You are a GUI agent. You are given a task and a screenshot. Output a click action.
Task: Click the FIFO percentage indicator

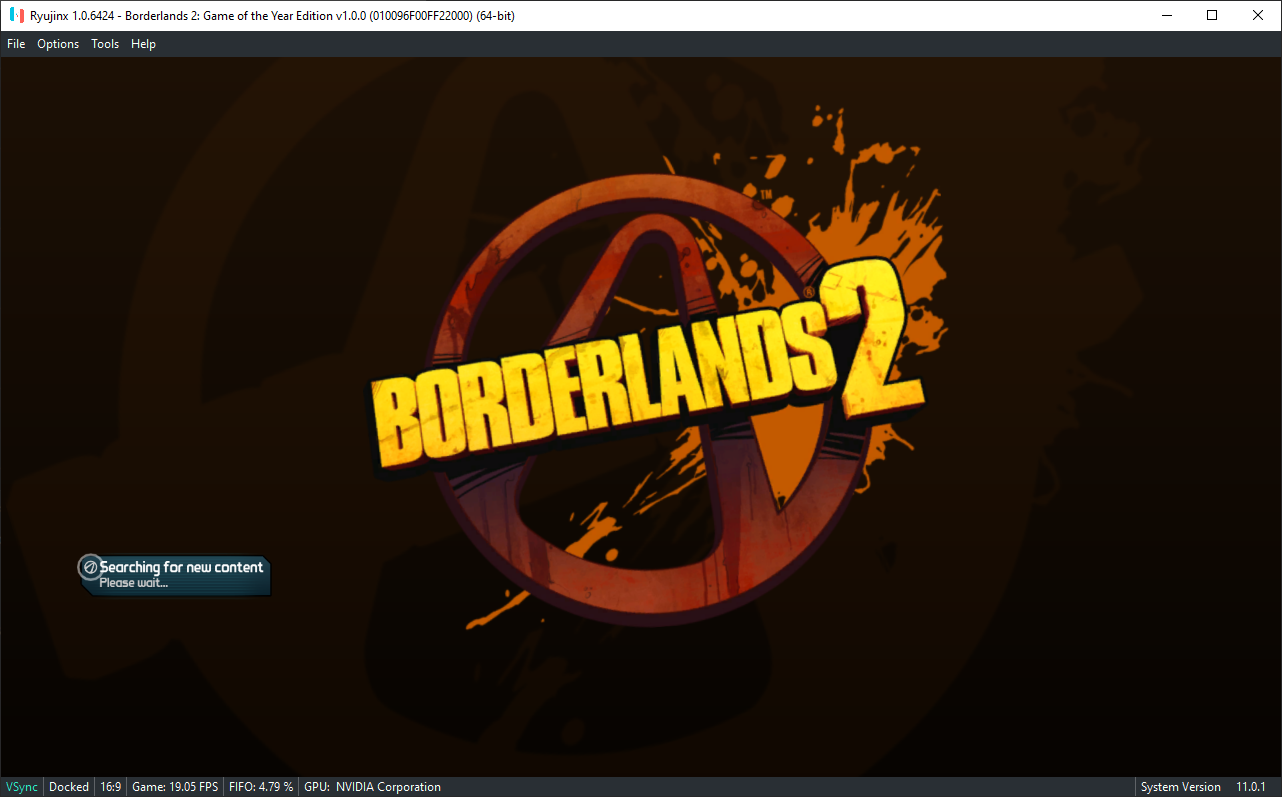[260, 787]
